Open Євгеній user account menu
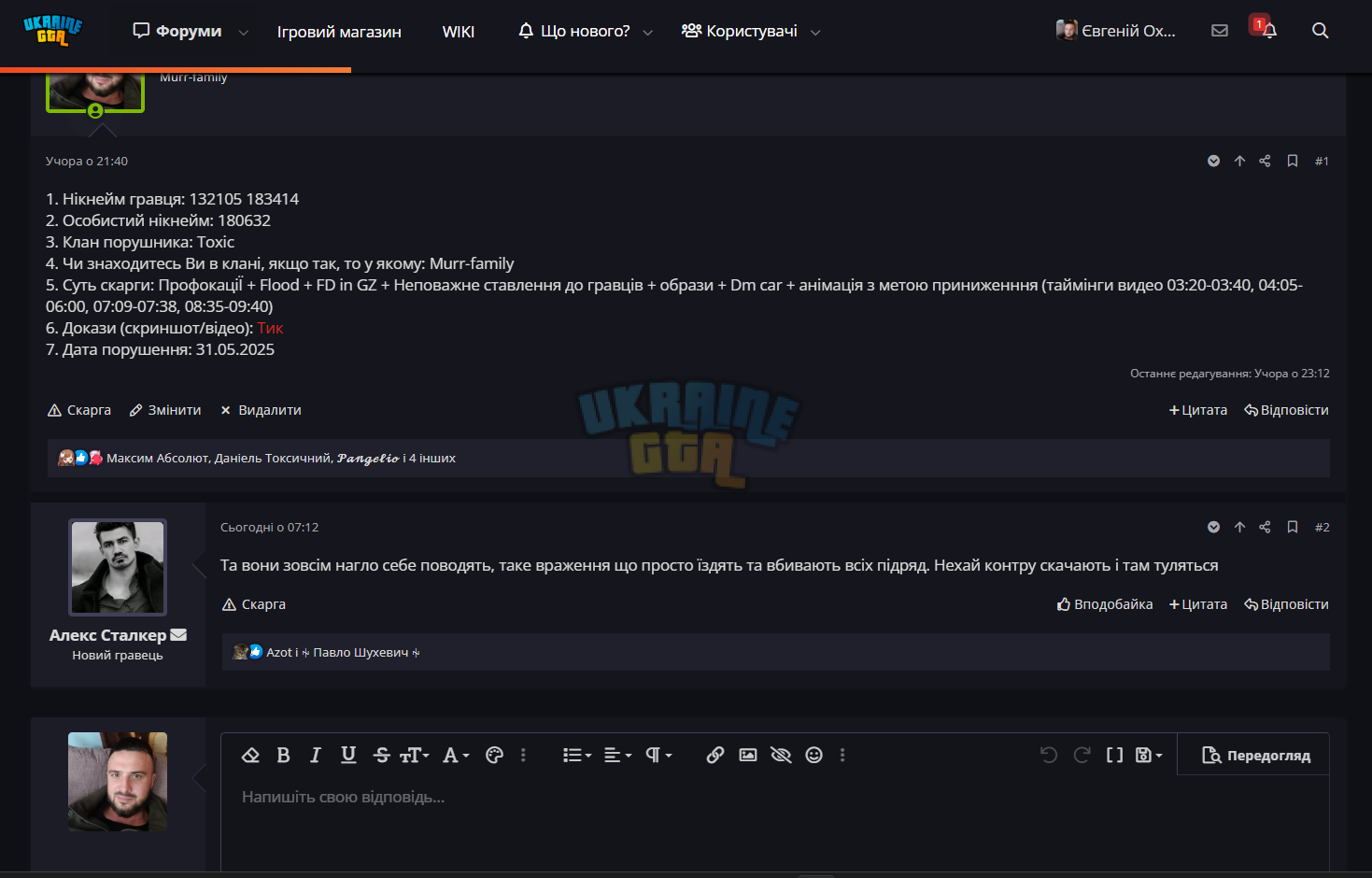Image resolution: width=1372 pixels, height=878 pixels. pos(1116,31)
